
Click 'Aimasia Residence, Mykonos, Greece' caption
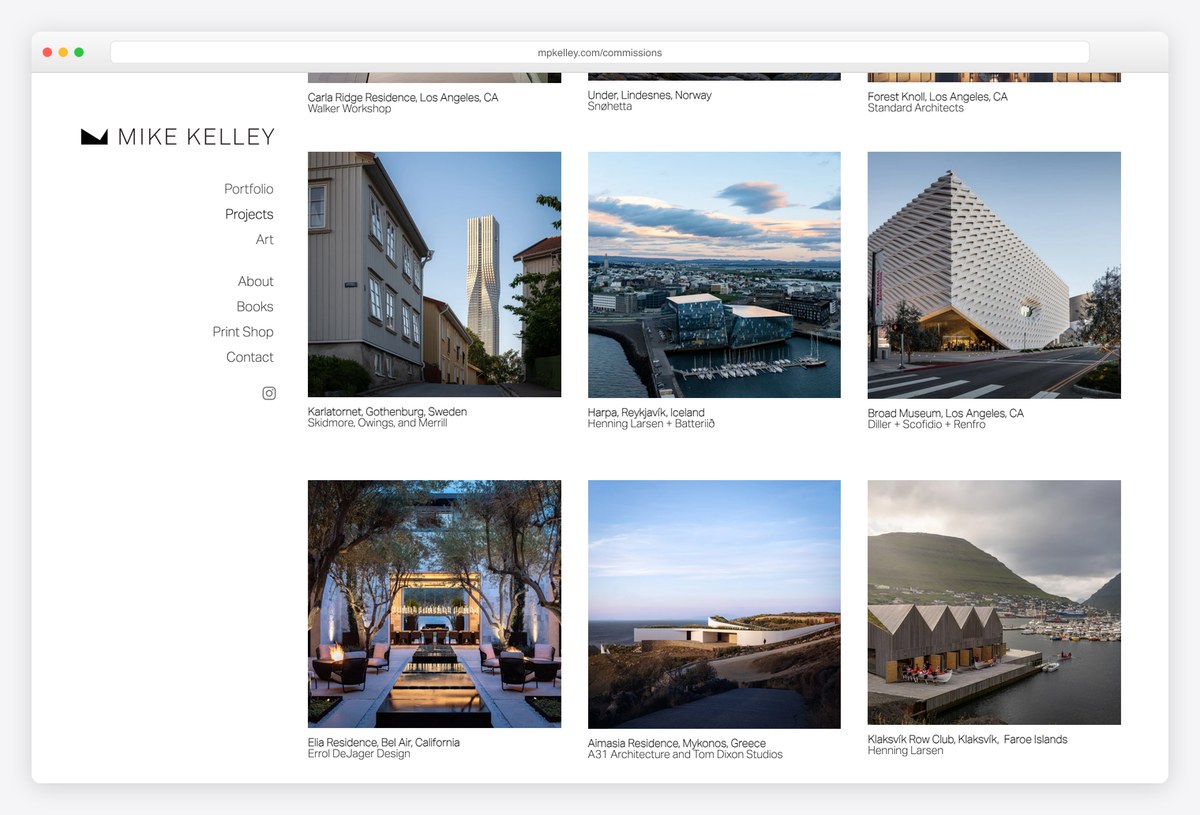[x=677, y=744]
